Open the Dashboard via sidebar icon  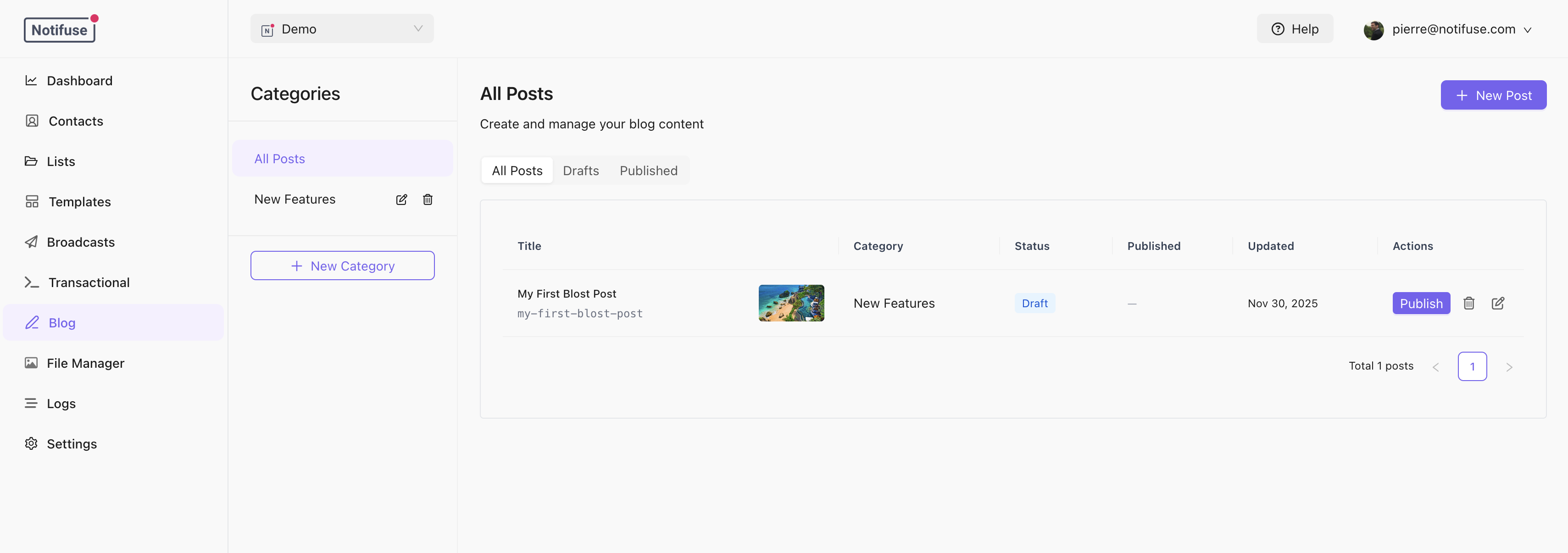[x=32, y=80]
